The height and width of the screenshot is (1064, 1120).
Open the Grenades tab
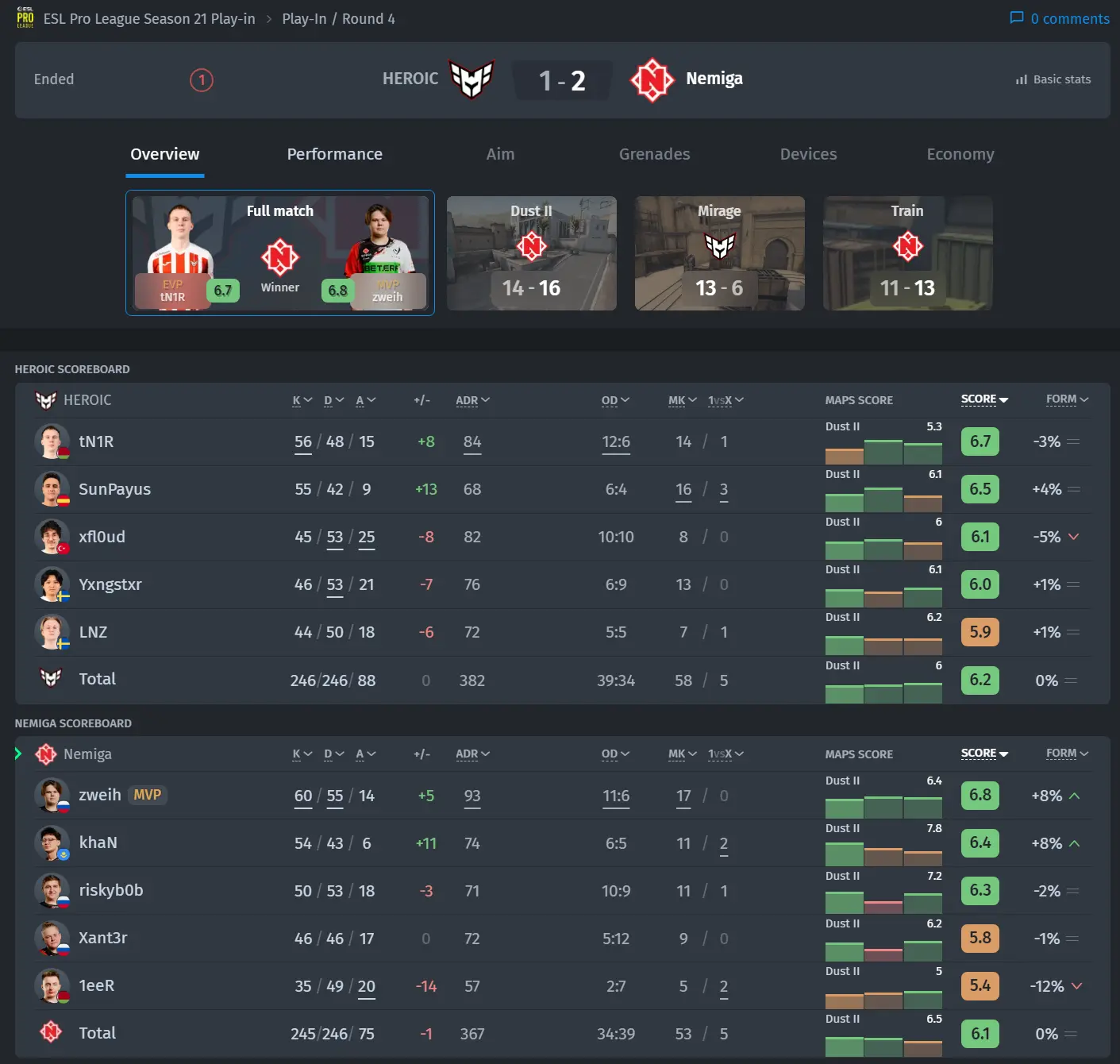(x=655, y=155)
